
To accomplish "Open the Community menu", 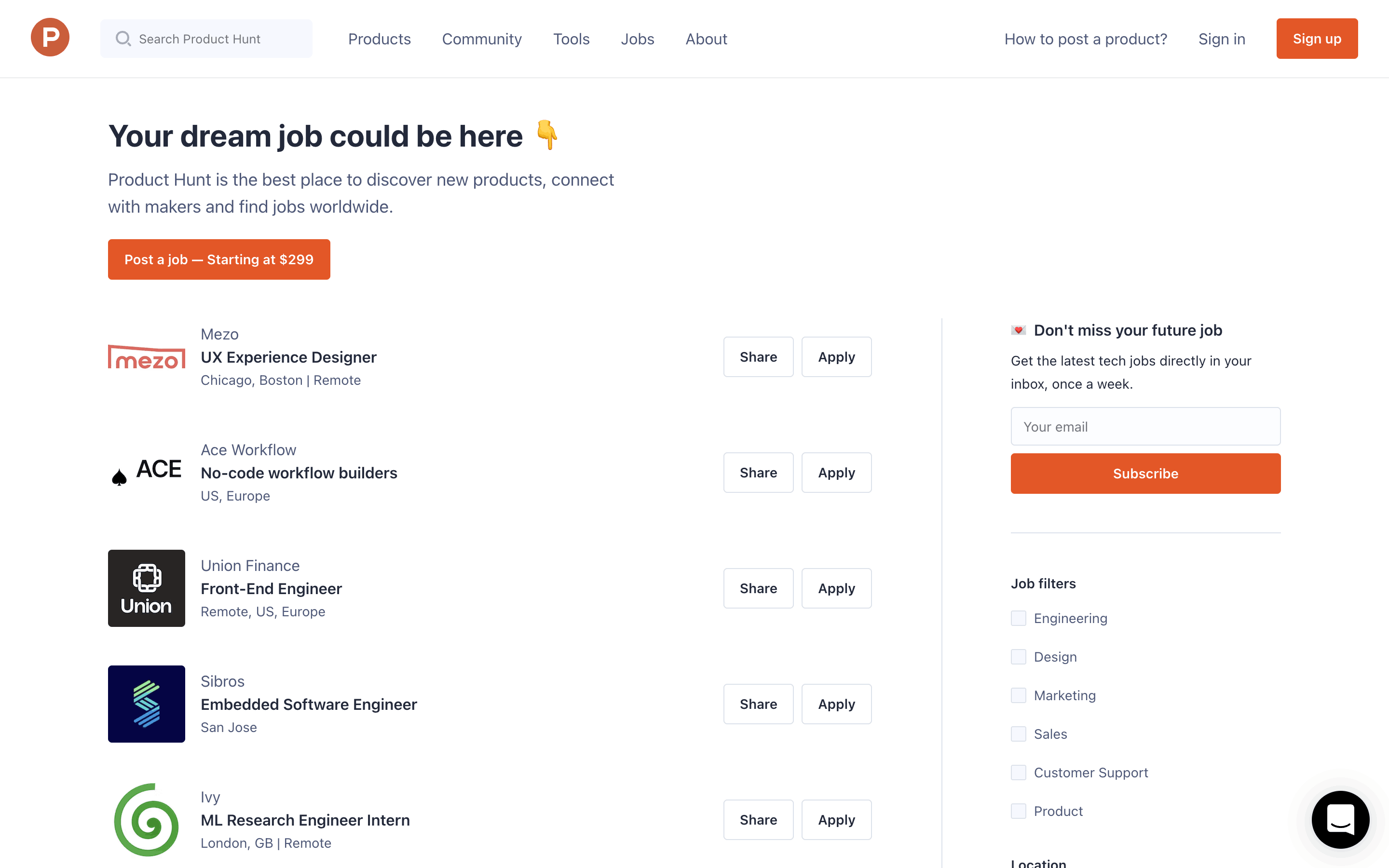I will click(x=481, y=39).
